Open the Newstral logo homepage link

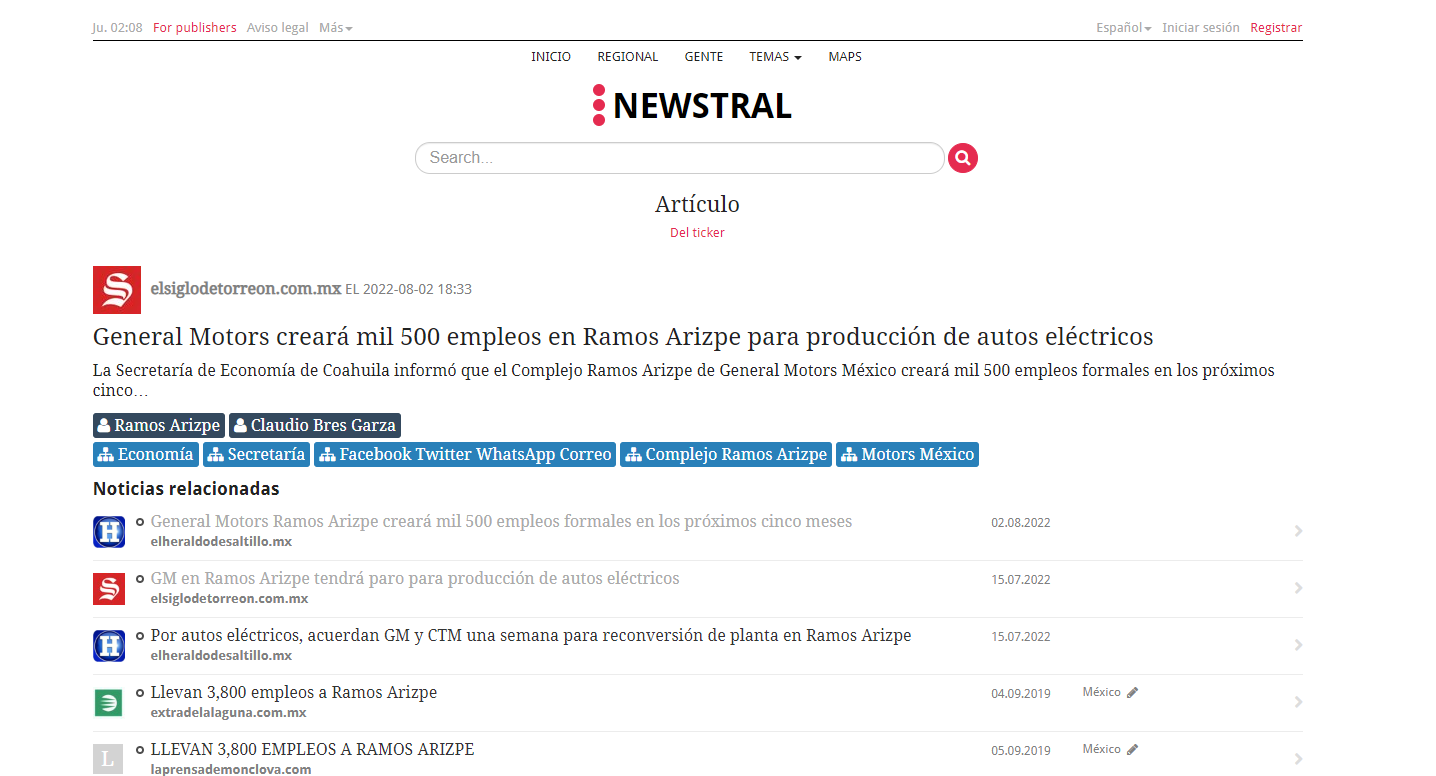[x=692, y=105]
